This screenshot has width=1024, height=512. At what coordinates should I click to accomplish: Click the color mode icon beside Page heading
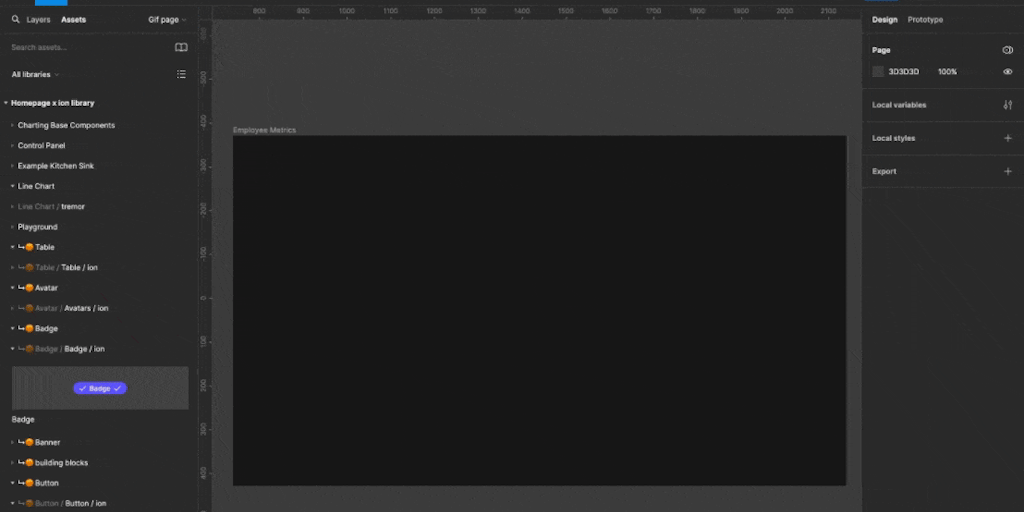pyautogui.click(x=1008, y=50)
